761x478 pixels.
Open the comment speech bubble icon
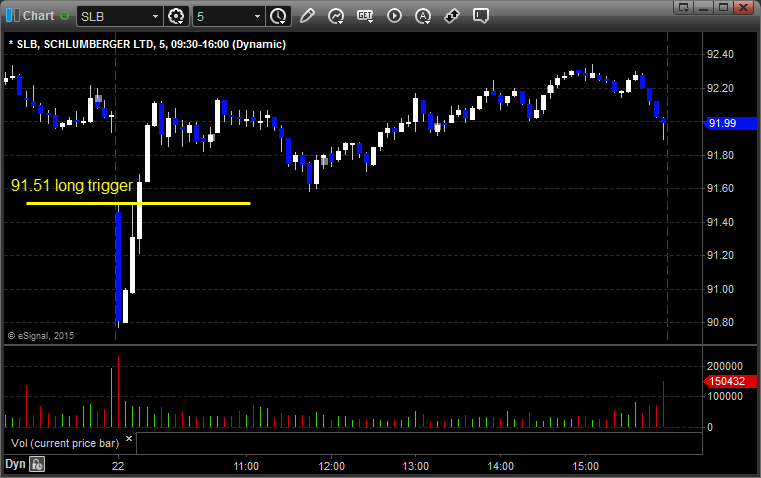click(x=480, y=16)
